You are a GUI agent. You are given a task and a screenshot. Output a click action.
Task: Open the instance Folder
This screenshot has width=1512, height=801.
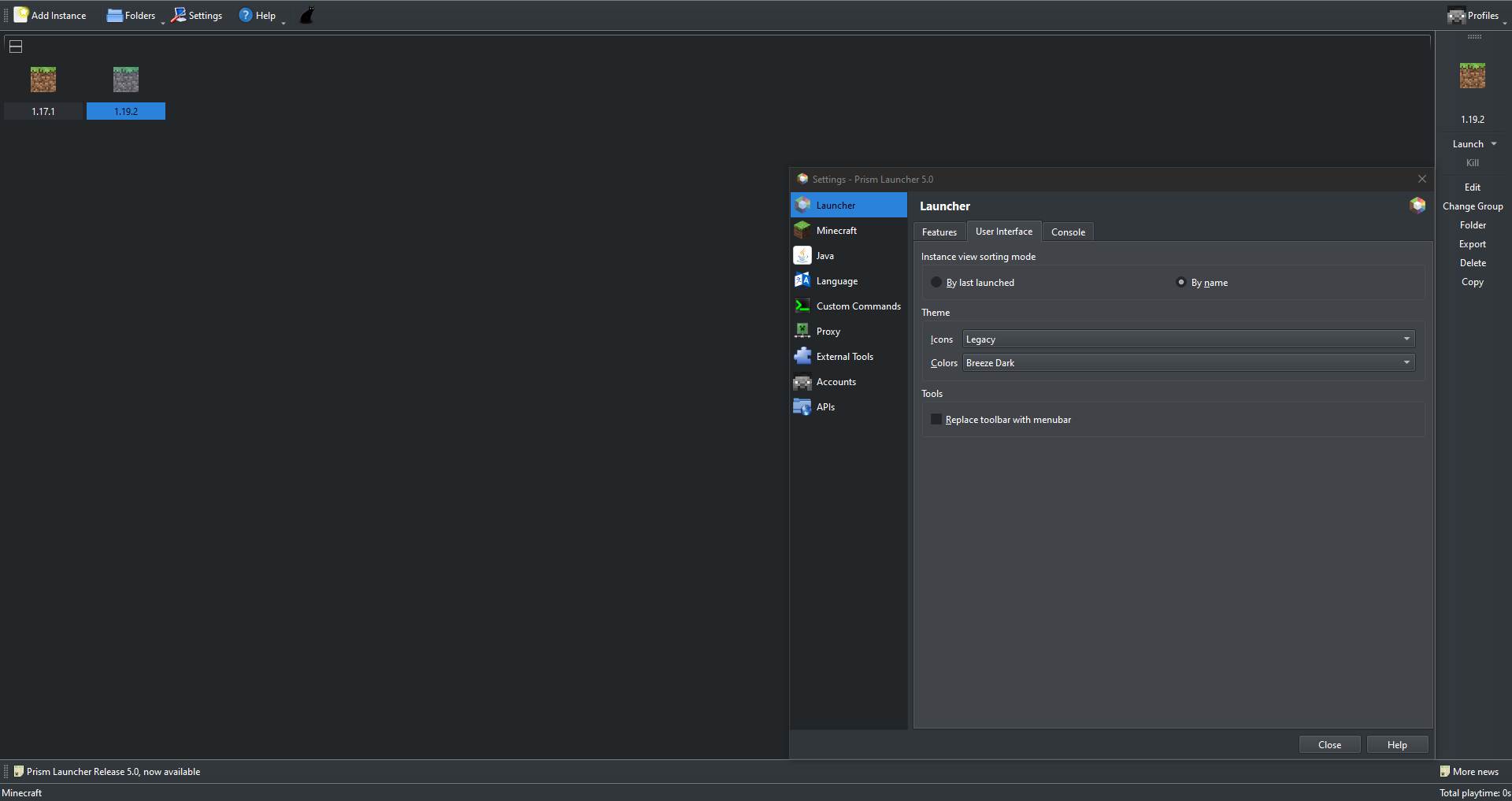point(1473,225)
